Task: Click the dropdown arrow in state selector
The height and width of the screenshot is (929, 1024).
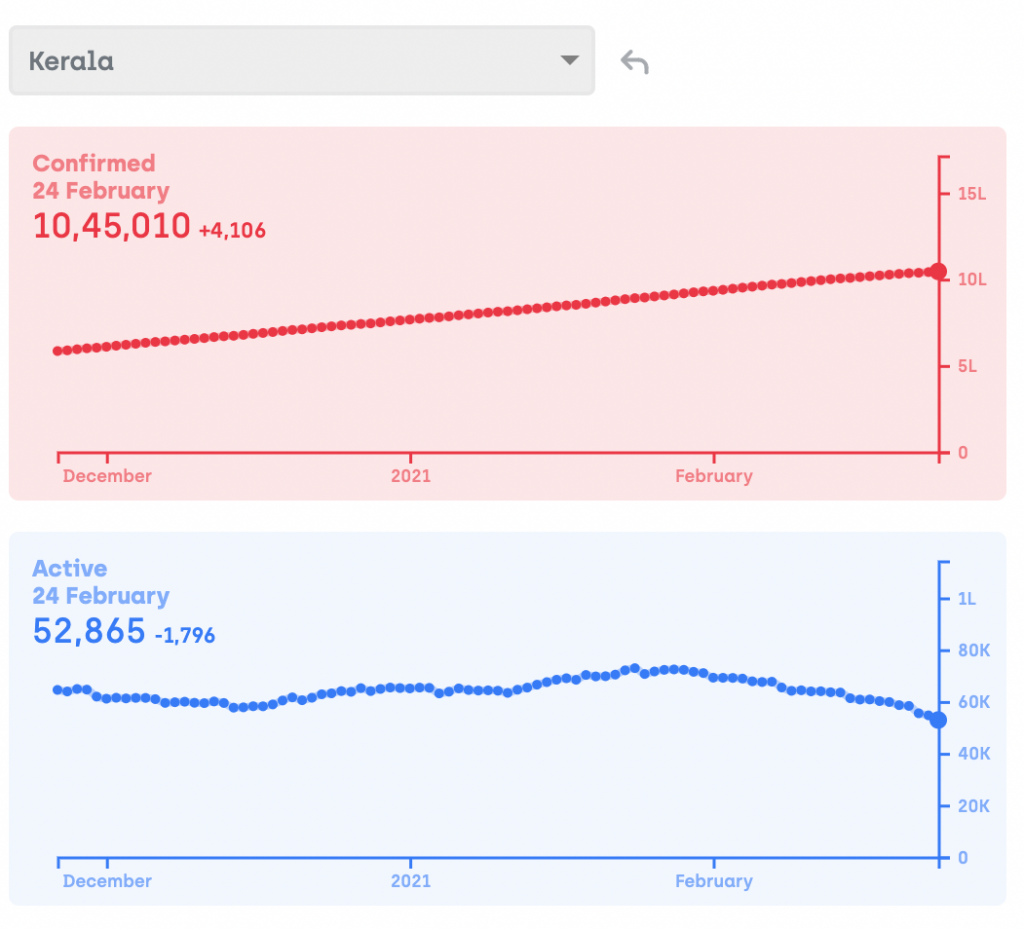Action: tap(570, 61)
